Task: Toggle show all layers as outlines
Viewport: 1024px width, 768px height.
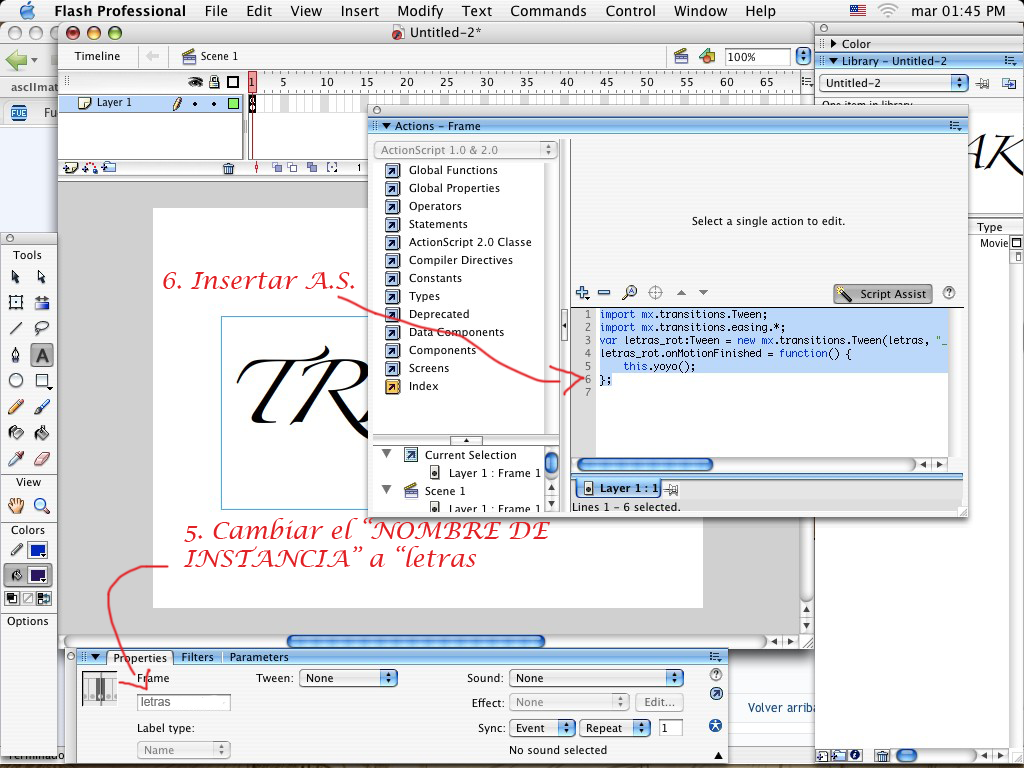Action: click(233, 82)
